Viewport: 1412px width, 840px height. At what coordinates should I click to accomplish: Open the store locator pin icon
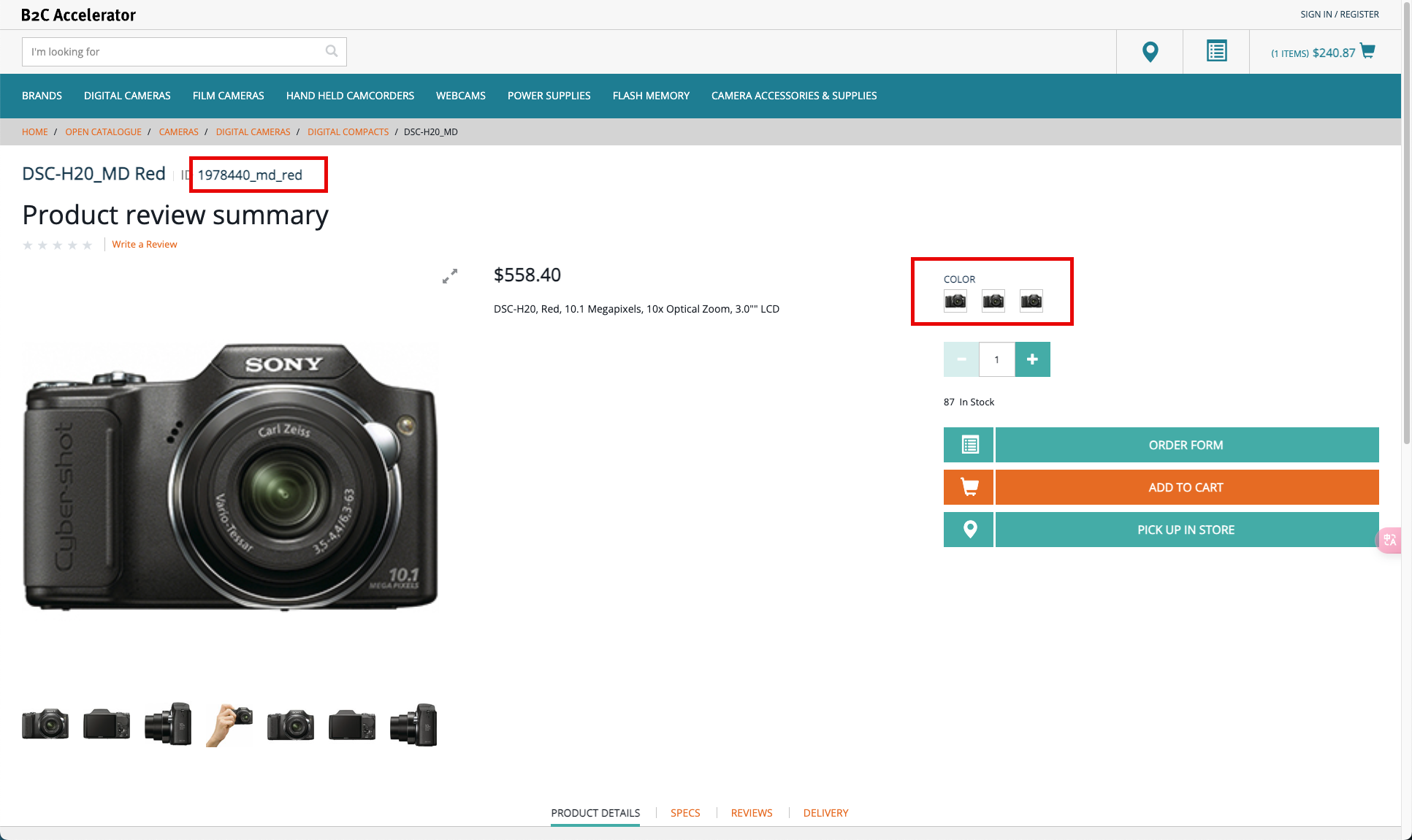[x=1150, y=52]
